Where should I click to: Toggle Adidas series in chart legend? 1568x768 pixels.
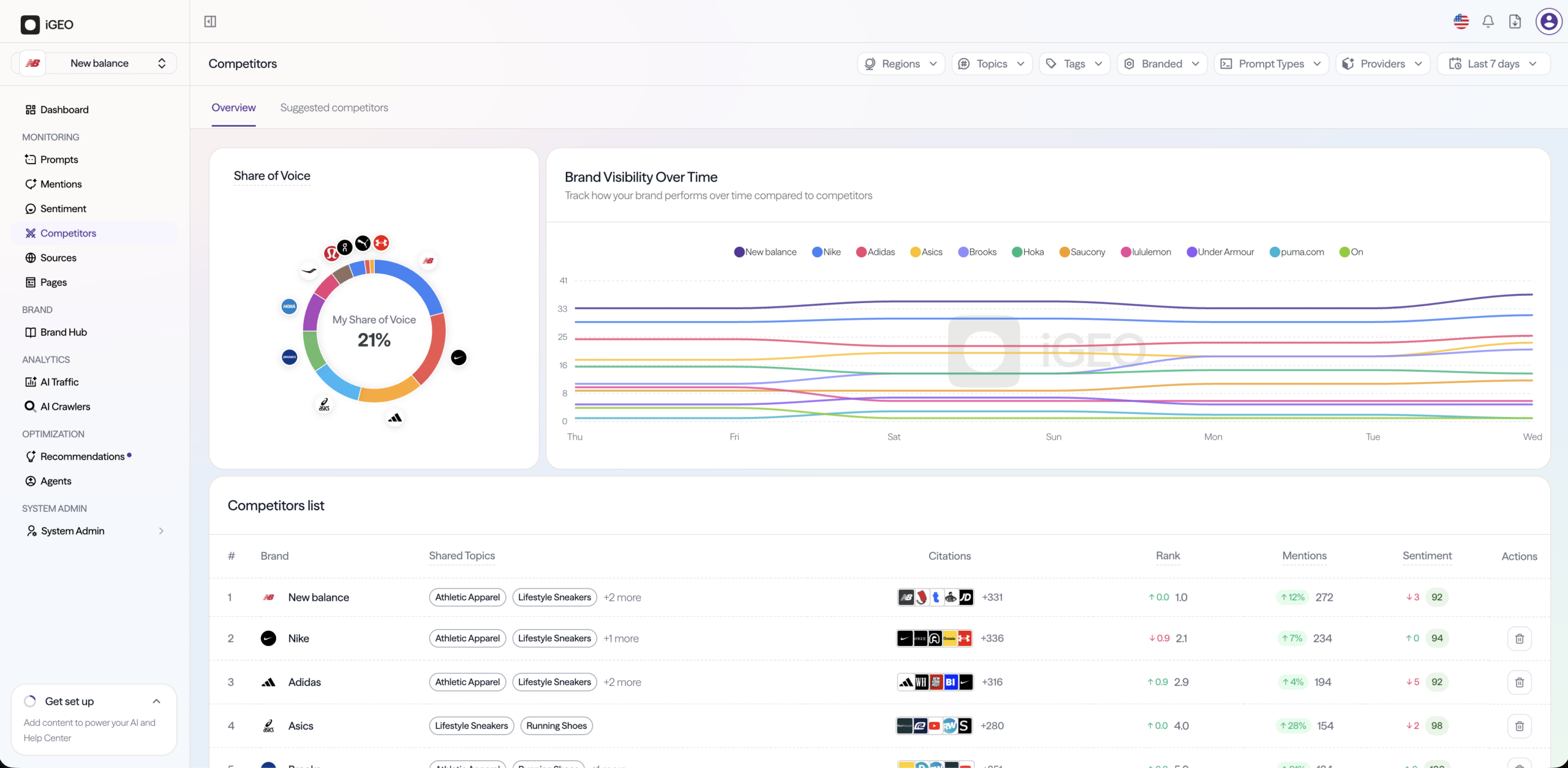coord(875,252)
